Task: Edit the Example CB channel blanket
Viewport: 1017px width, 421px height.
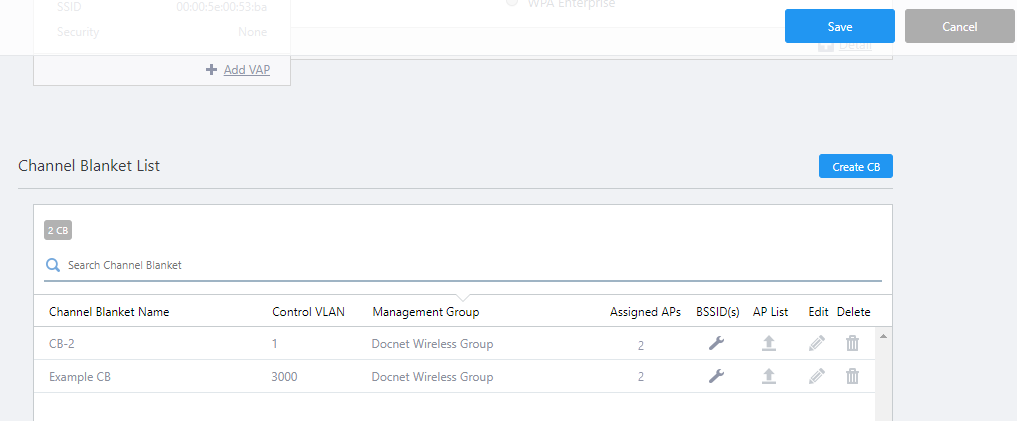Action: click(x=817, y=377)
